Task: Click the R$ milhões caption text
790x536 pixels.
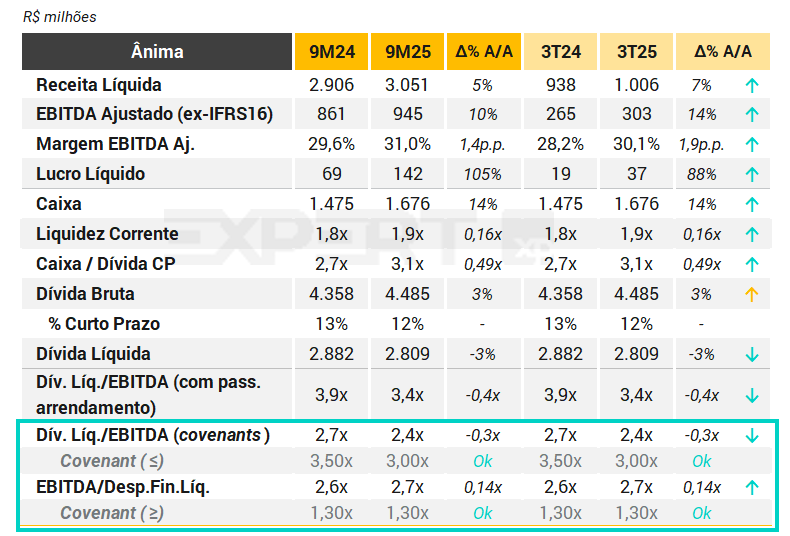Action: [59, 17]
